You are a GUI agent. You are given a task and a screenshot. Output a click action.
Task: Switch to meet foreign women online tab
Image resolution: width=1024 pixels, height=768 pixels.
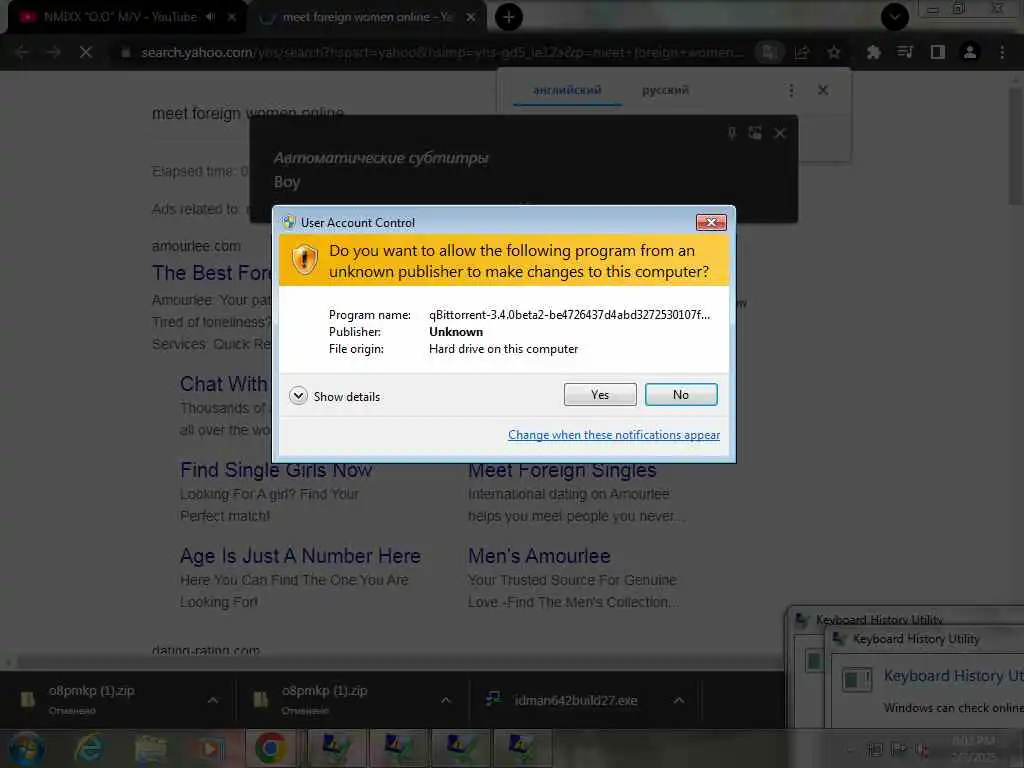point(367,17)
